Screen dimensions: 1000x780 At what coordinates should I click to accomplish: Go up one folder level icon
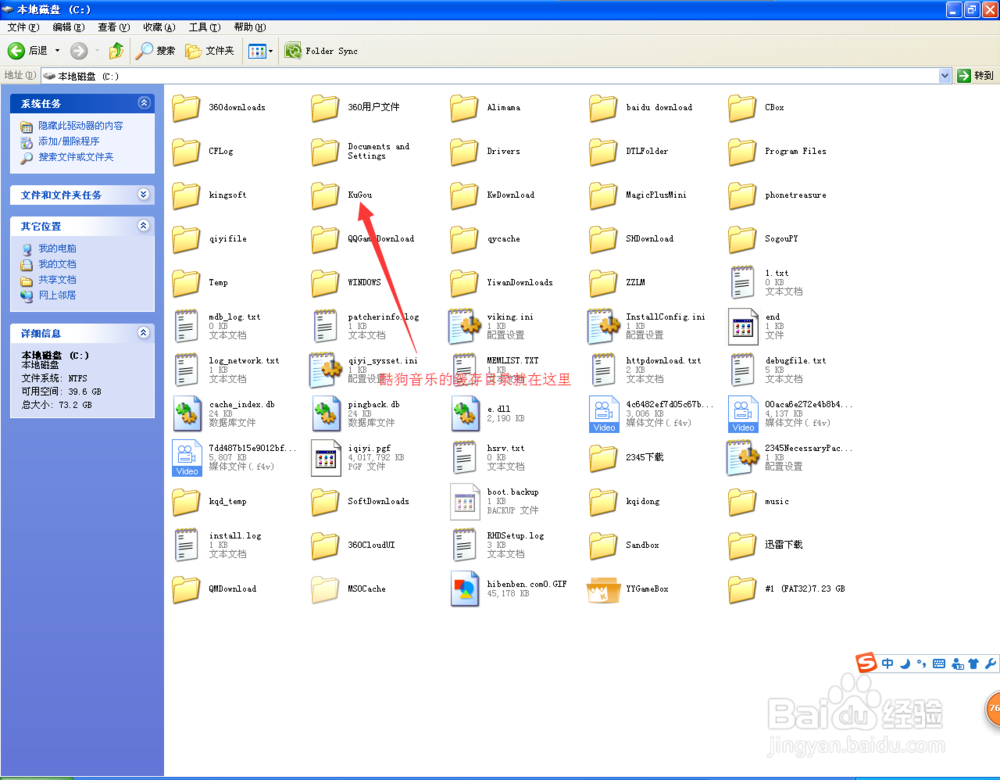click(116, 50)
